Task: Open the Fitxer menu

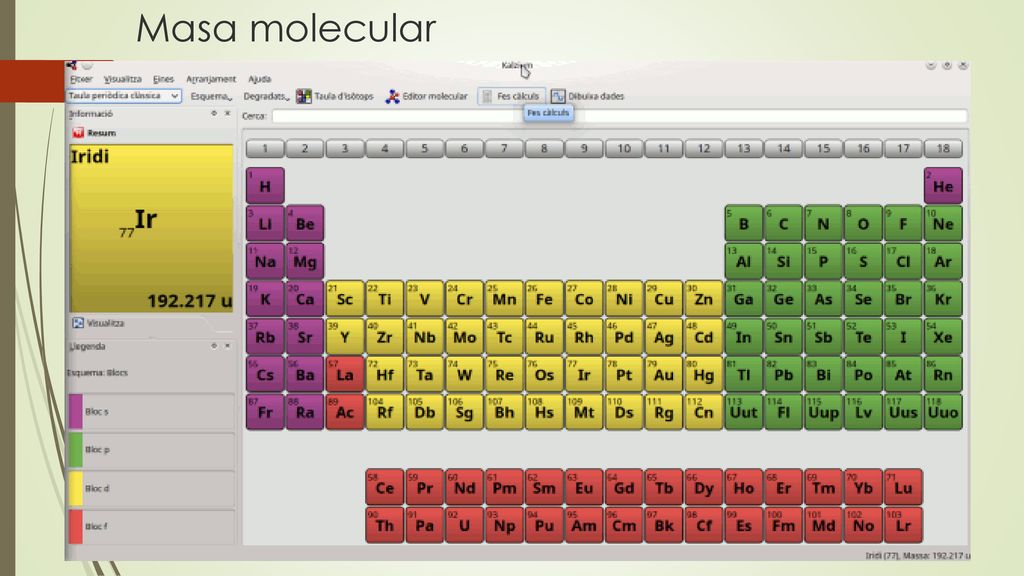Action: 82,79
